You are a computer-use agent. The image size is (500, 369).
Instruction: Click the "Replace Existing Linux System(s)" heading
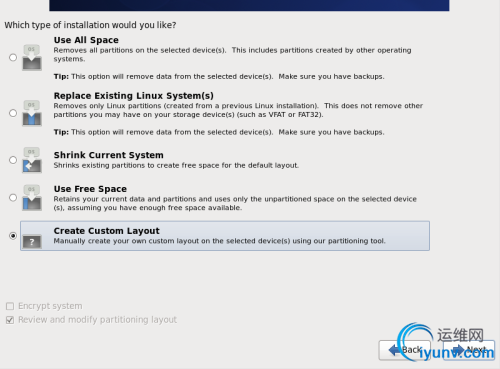click(x=134, y=96)
